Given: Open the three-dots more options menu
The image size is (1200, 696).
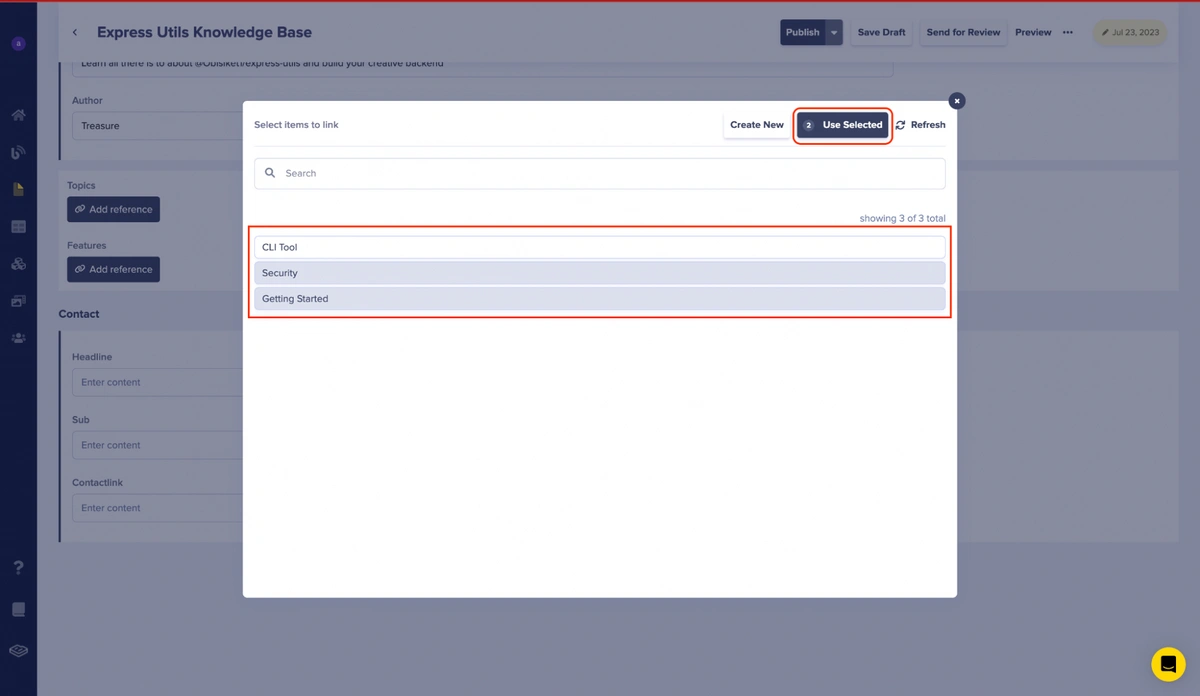Looking at the screenshot, I should (1068, 32).
